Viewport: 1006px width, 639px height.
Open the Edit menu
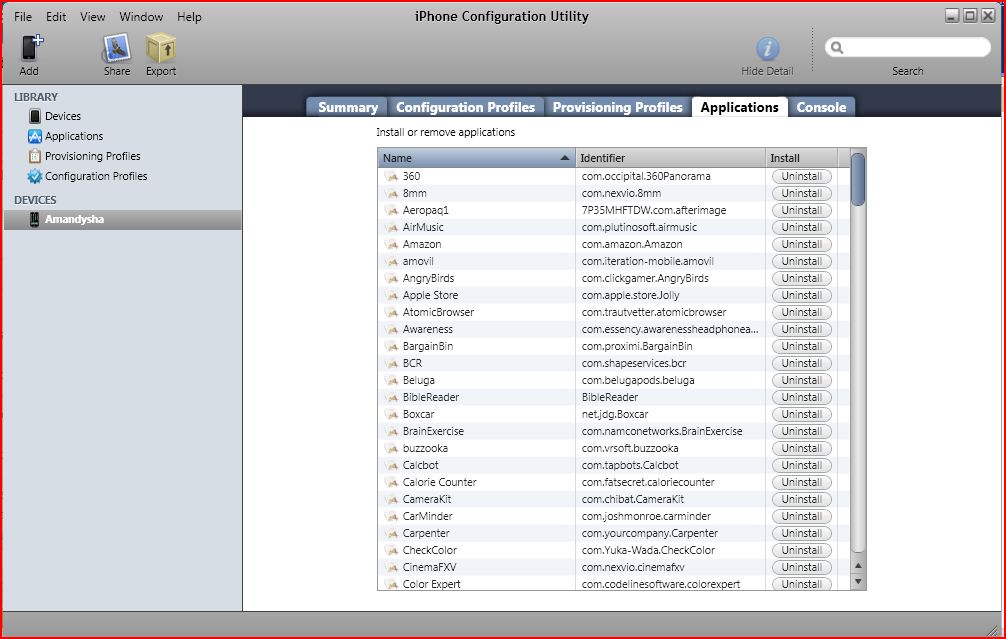click(x=56, y=17)
